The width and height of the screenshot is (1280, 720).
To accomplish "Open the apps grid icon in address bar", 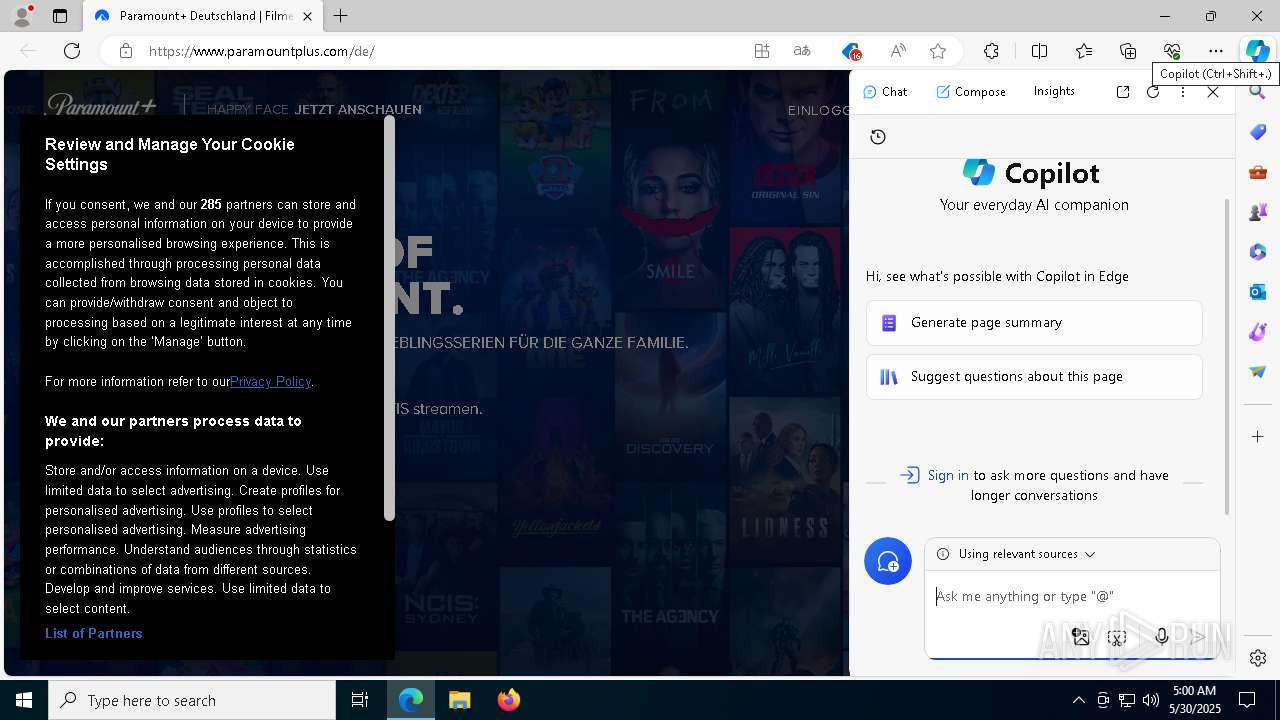I will click(762, 51).
